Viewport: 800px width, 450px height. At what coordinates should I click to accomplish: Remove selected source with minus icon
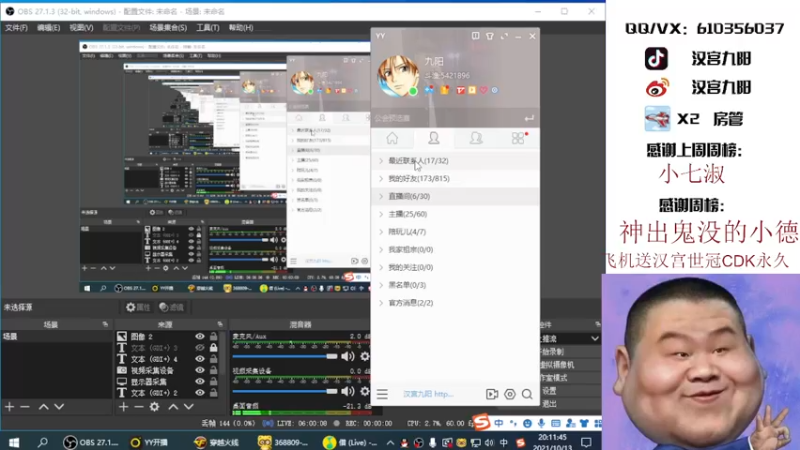[139, 407]
